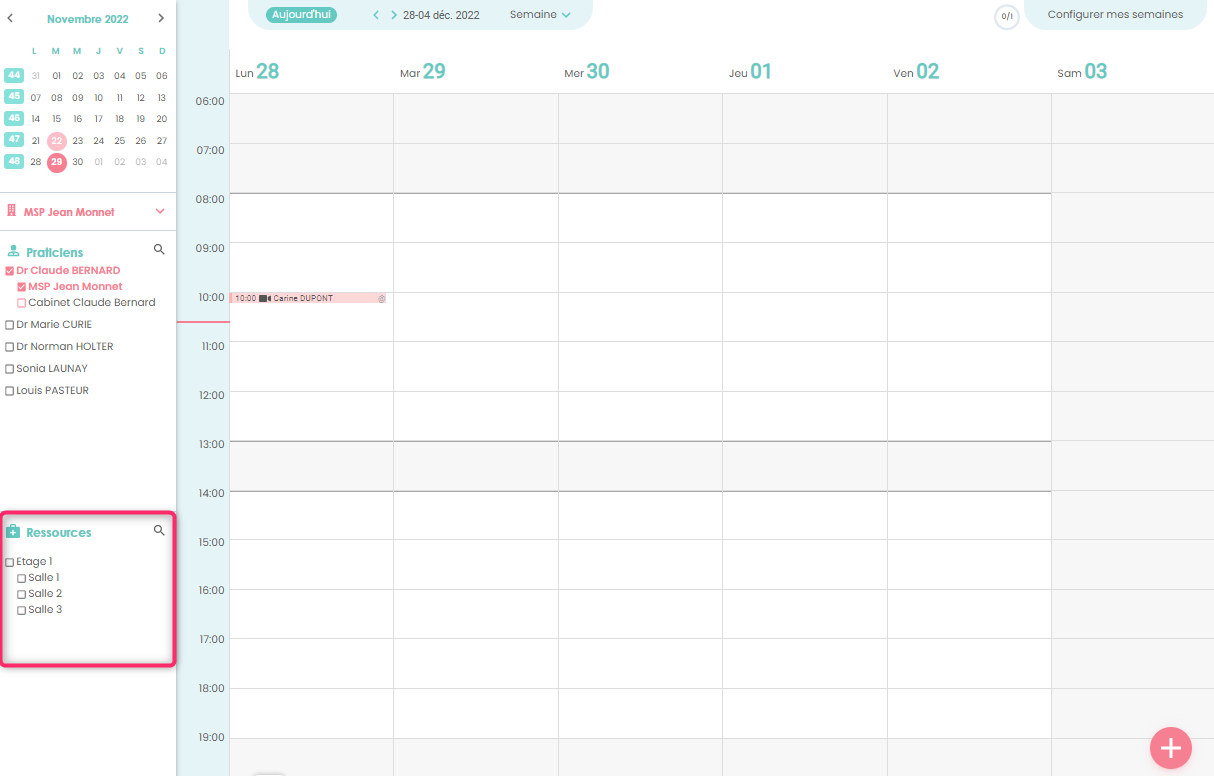The height and width of the screenshot is (776, 1214).
Task: Show next week using right chevron
Action: 393,15
